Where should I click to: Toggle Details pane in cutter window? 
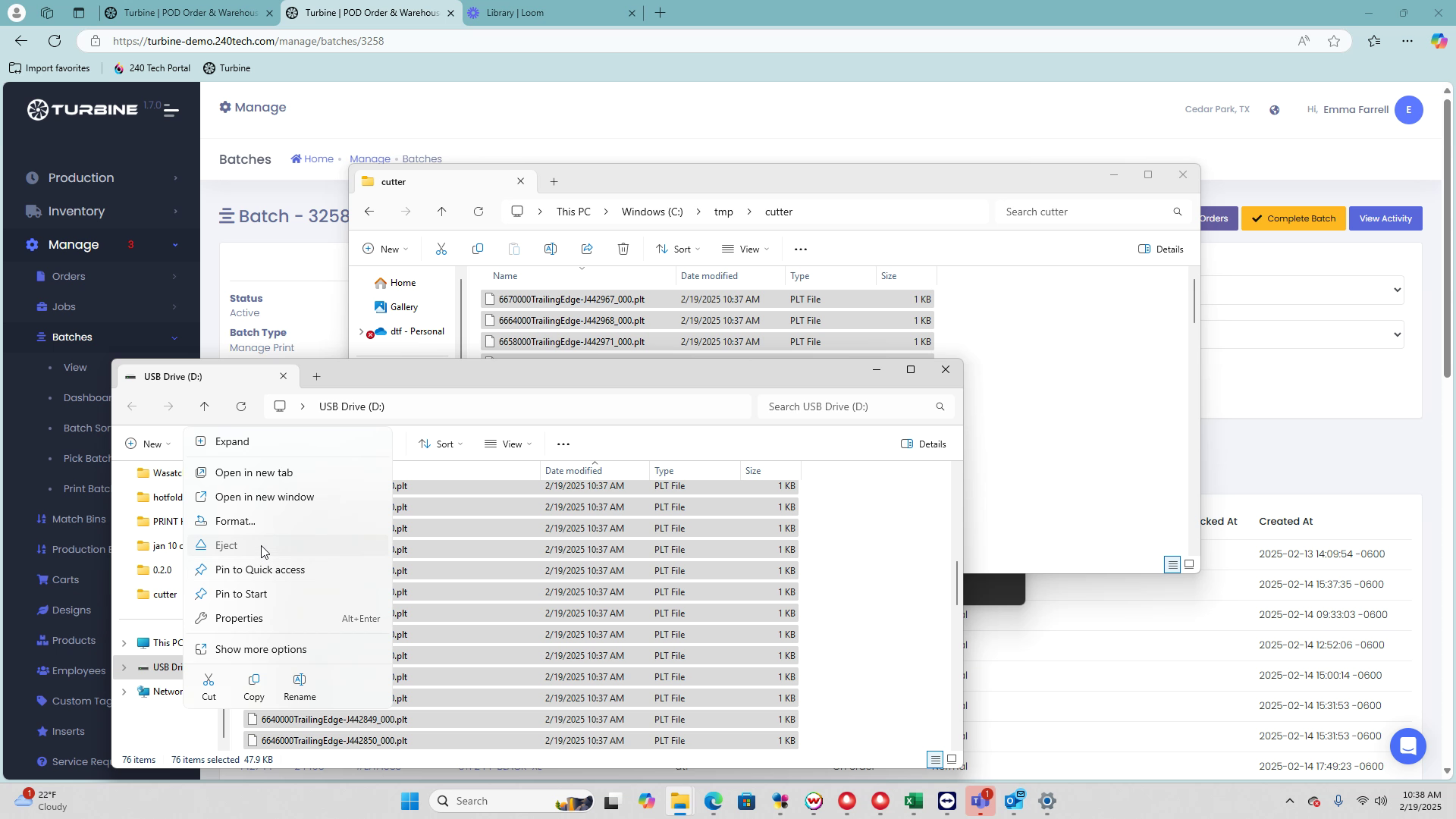tap(1161, 249)
